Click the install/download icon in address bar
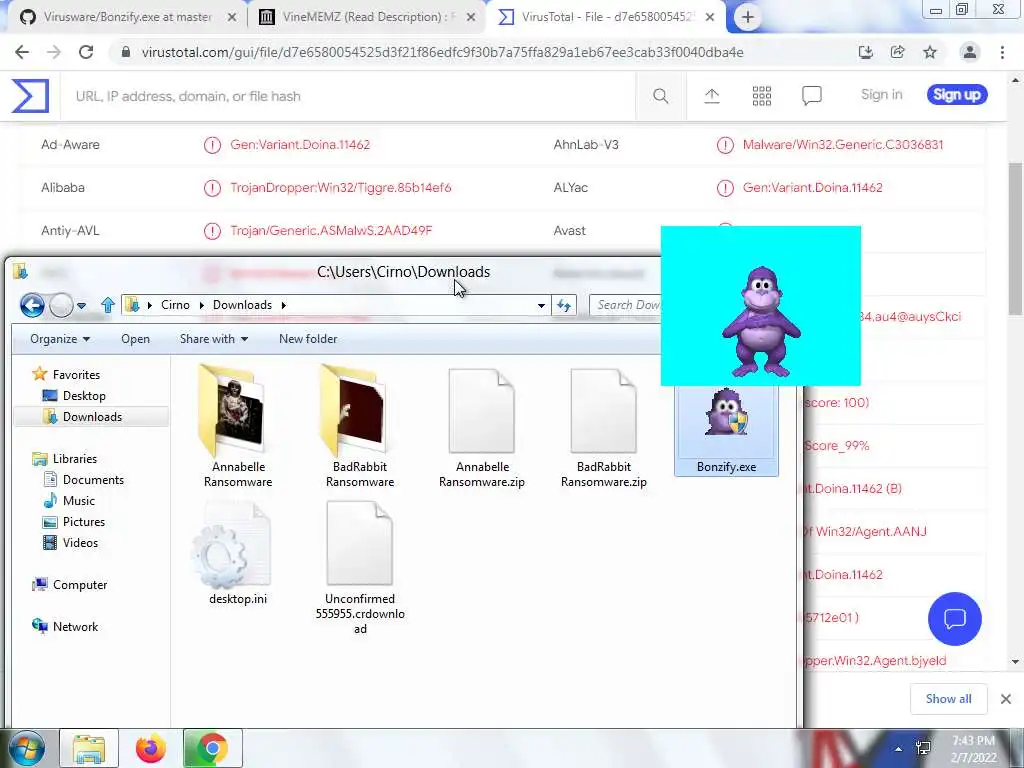 click(x=866, y=52)
